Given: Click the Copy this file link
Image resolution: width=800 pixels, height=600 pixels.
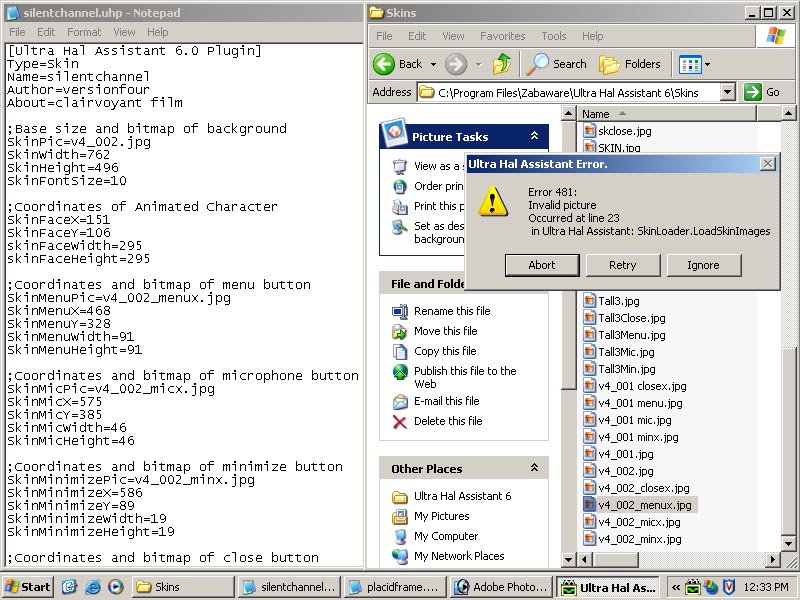Looking at the screenshot, I should click(445, 351).
